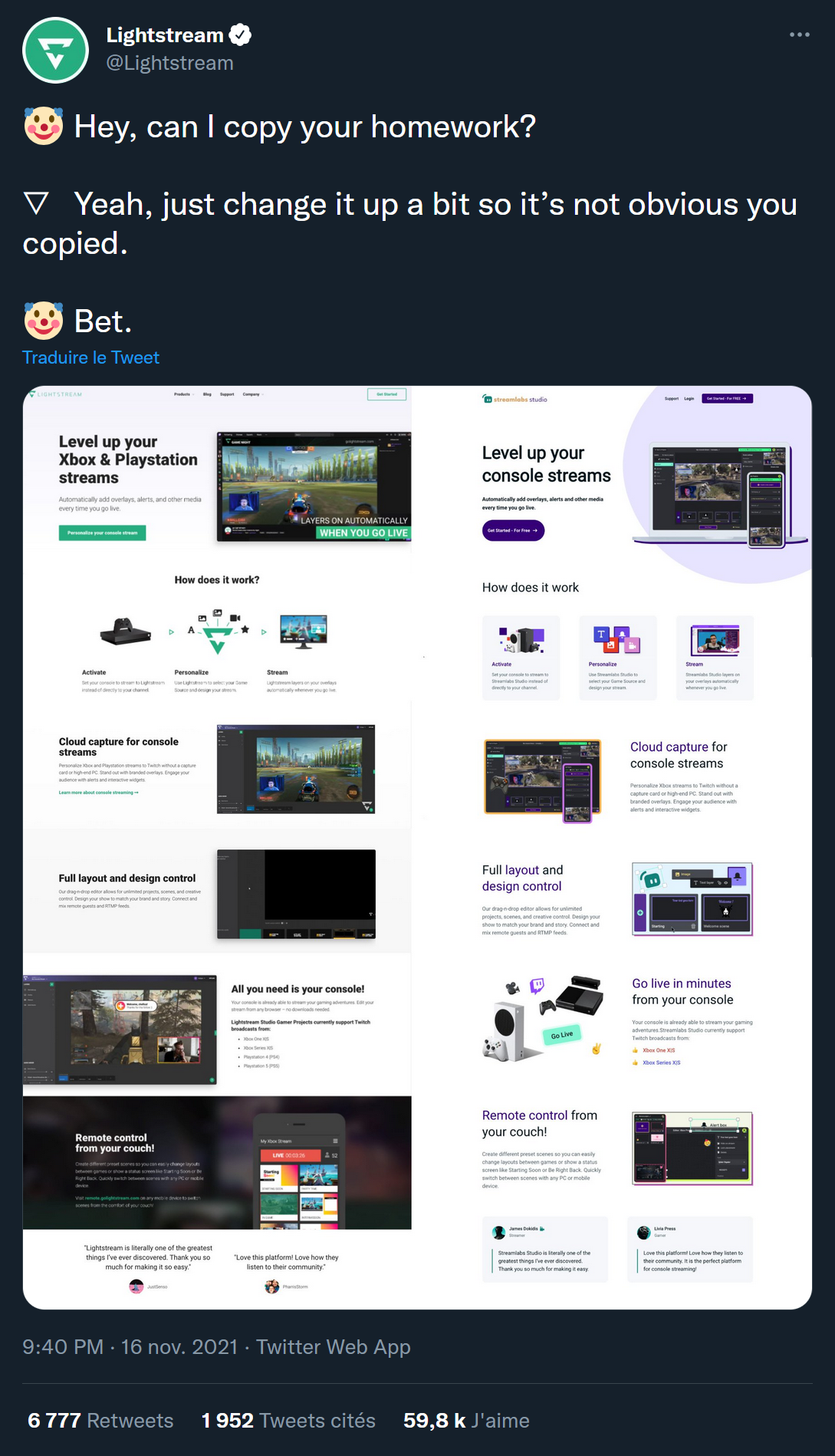The image size is (835, 1456).
Task: Open the tweet's three-dot more options menu
Action: (x=799, y=35)
